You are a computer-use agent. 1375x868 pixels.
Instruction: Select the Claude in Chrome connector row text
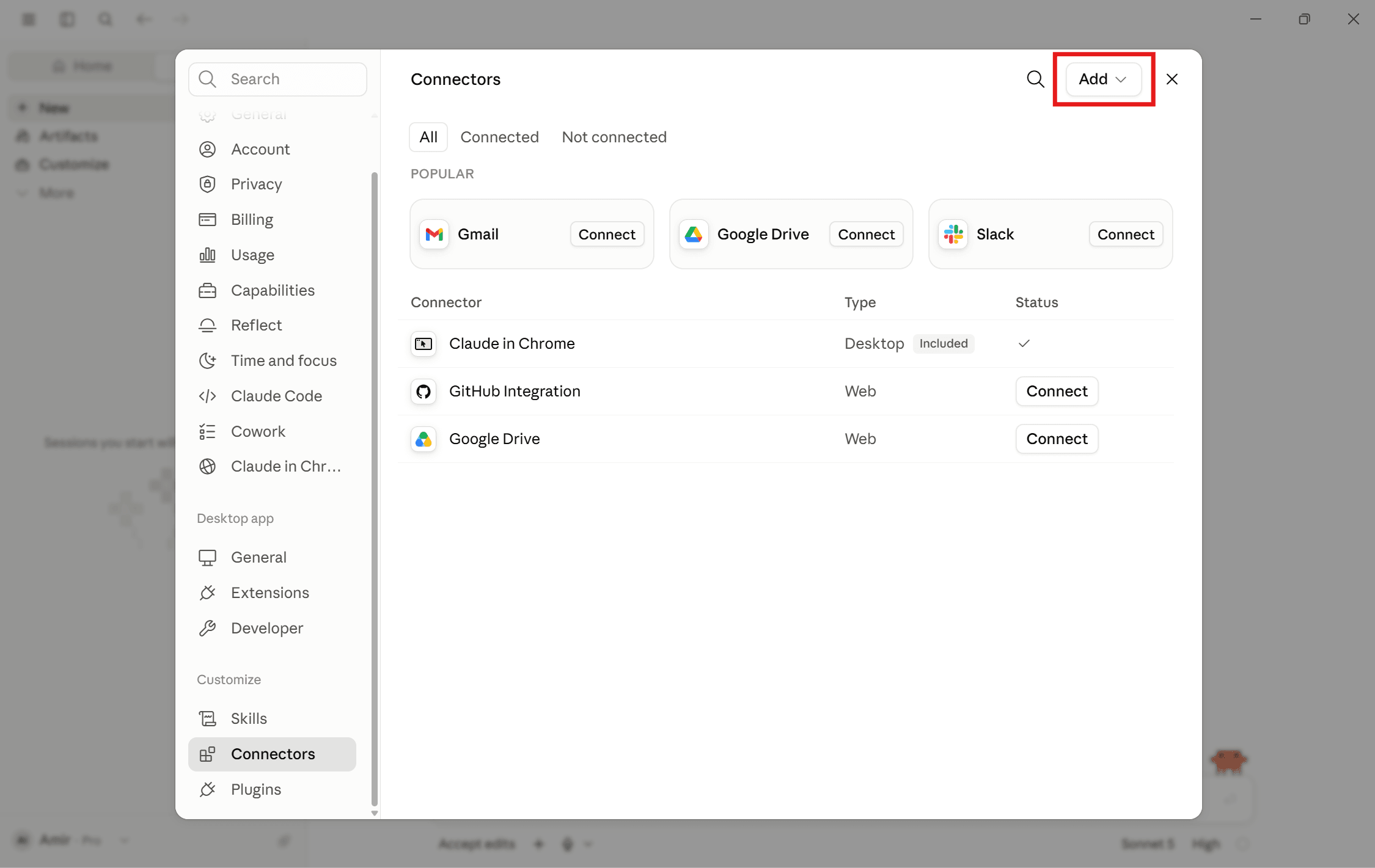[x=512, y=343]
